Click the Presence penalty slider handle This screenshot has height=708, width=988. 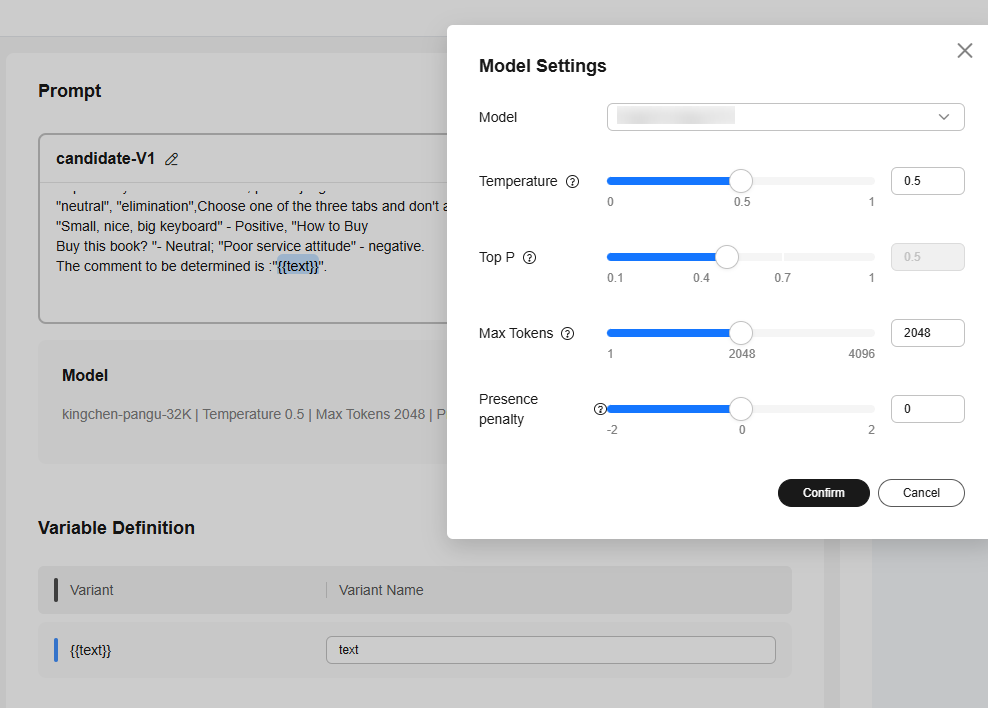740,409
